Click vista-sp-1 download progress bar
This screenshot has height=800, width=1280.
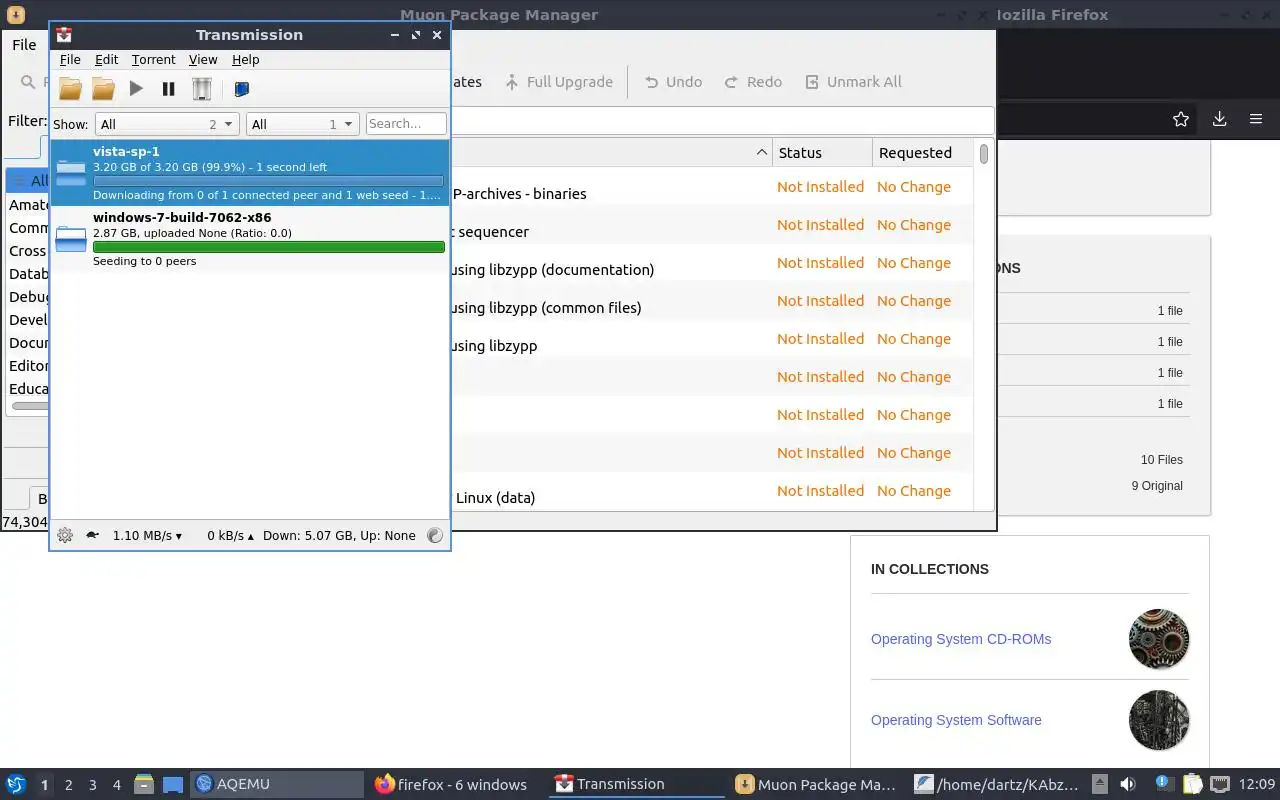(x=269, y=181)
